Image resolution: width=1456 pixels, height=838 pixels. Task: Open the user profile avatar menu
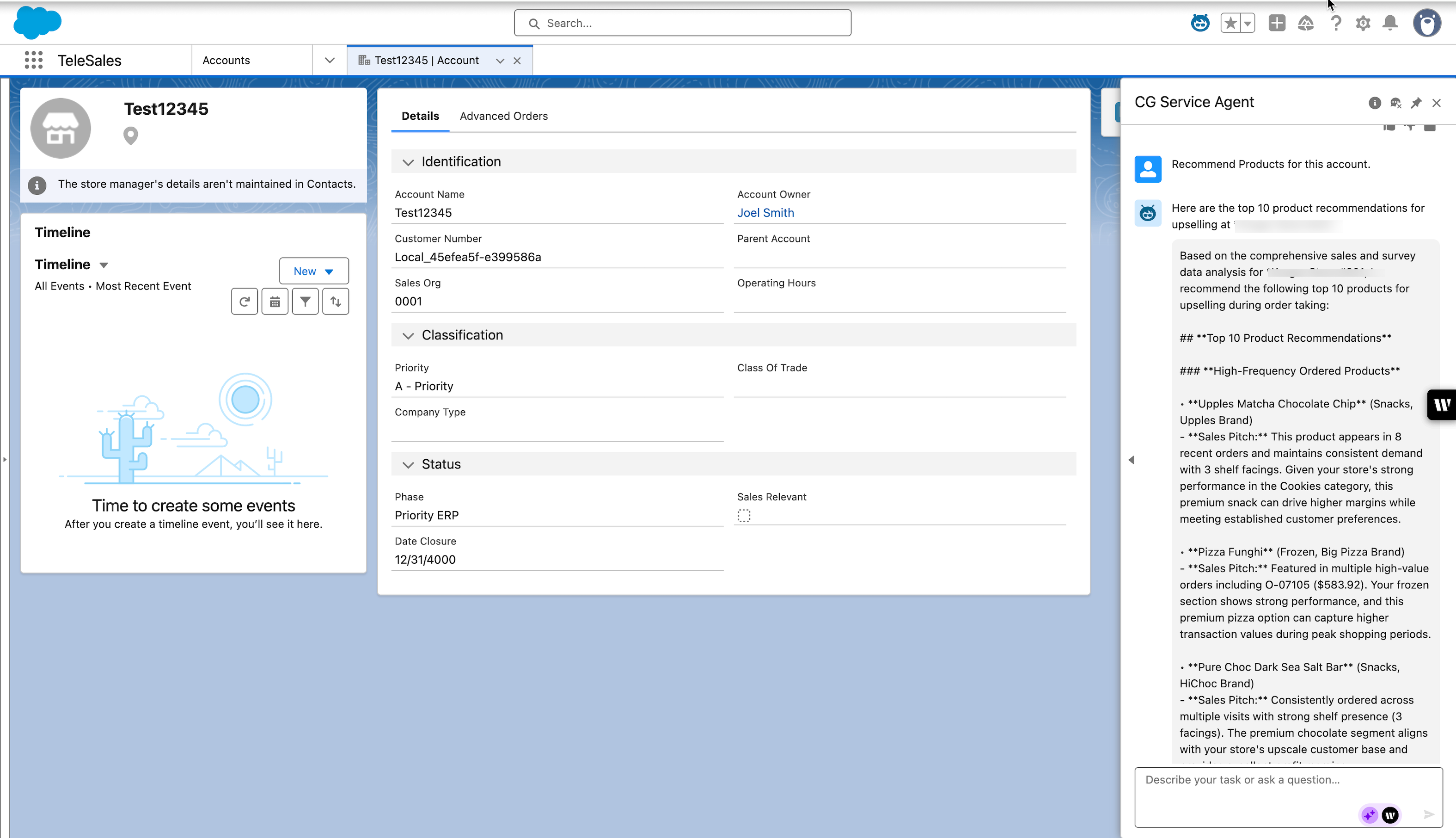(x=1427, y=23)
